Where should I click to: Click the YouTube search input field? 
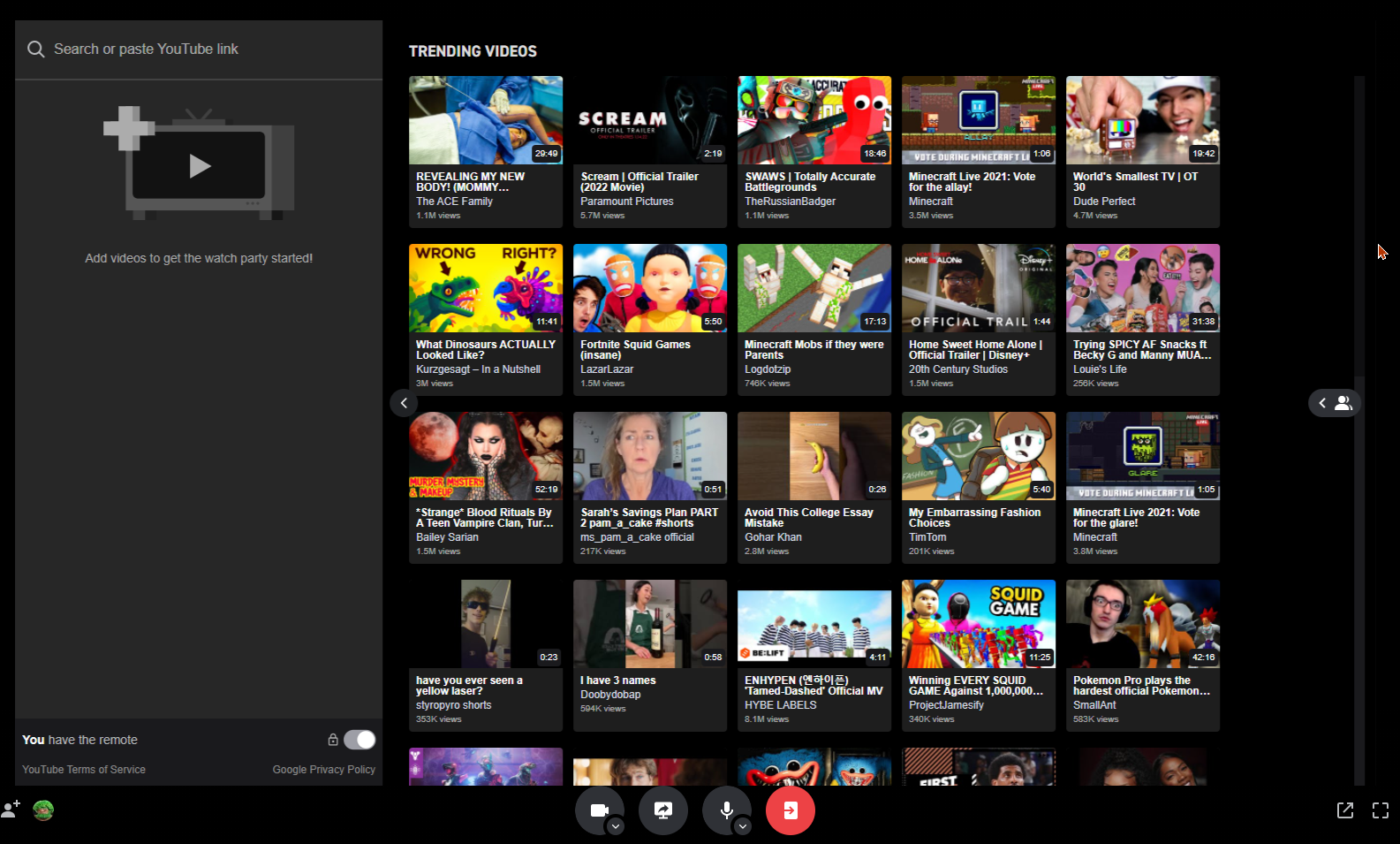199,49
